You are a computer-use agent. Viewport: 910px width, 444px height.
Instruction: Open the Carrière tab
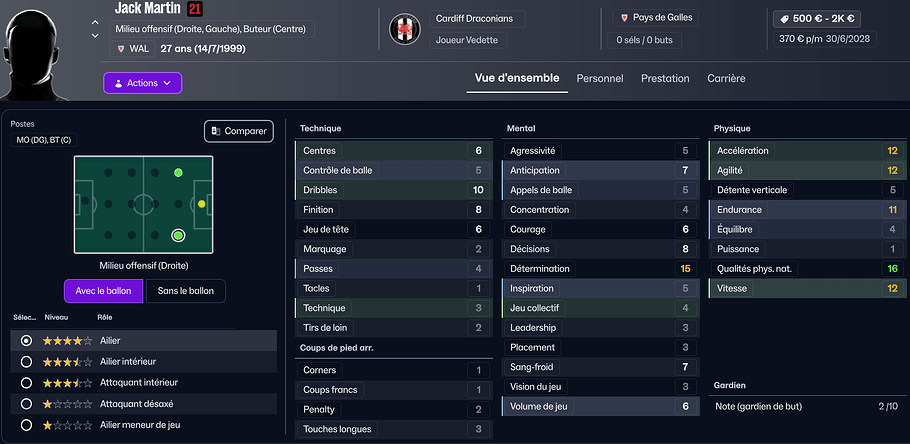pos(726,78)
